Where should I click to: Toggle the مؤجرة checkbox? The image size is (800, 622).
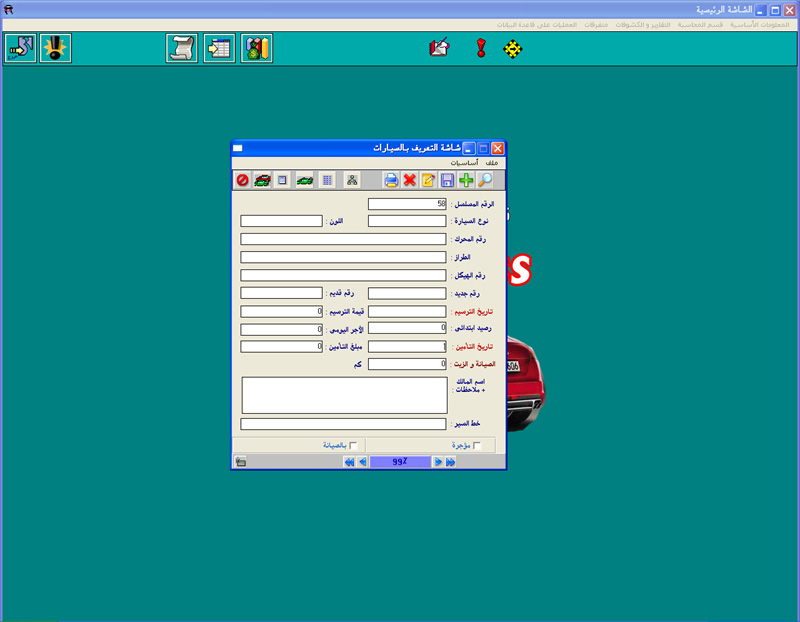477,445
